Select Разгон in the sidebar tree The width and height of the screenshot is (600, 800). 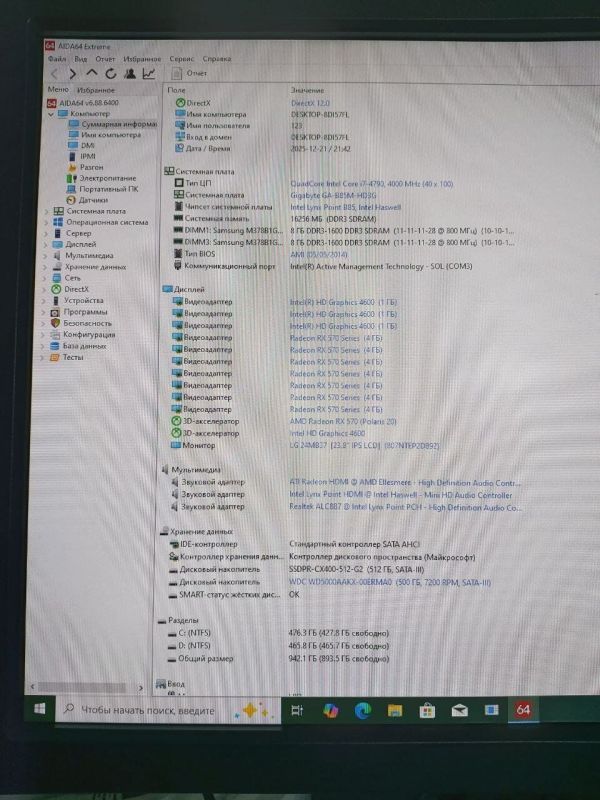pos(91,167)
